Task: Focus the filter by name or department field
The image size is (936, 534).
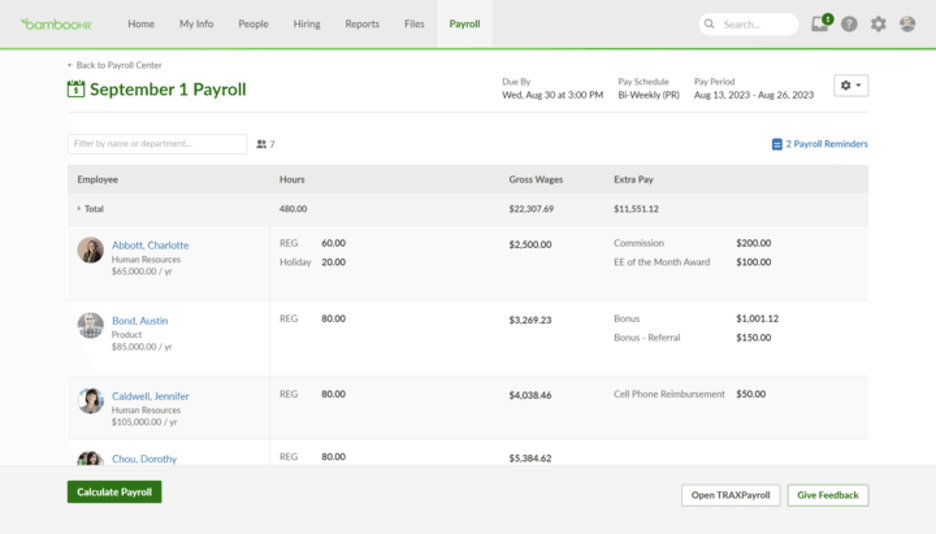Action: [x=157, y=144]
